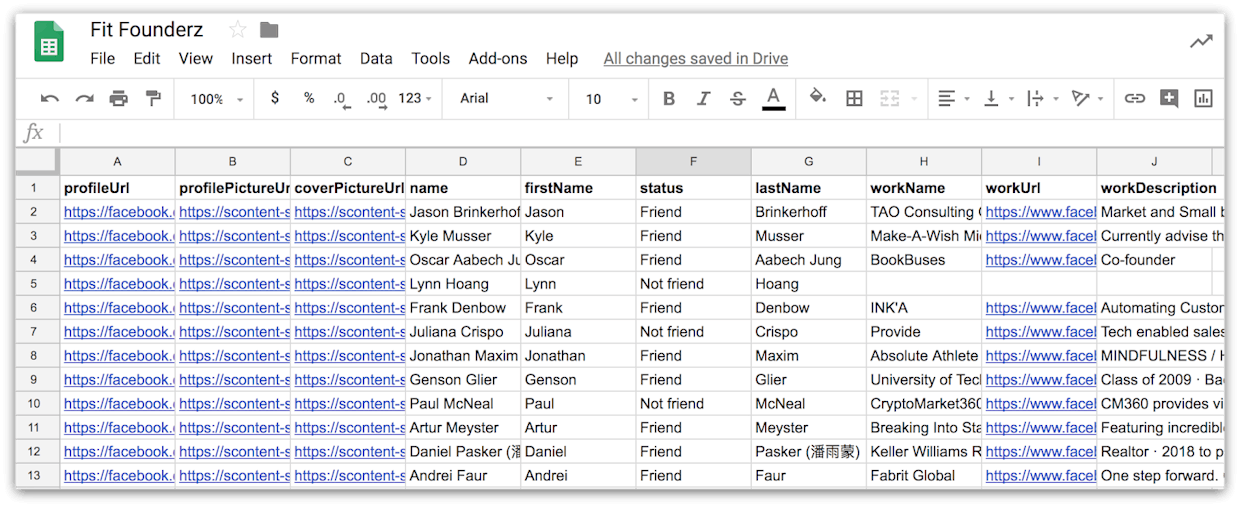Move document using the folder icon
The width and height of the screenshot is (1240, 507).
coord(269,30)
